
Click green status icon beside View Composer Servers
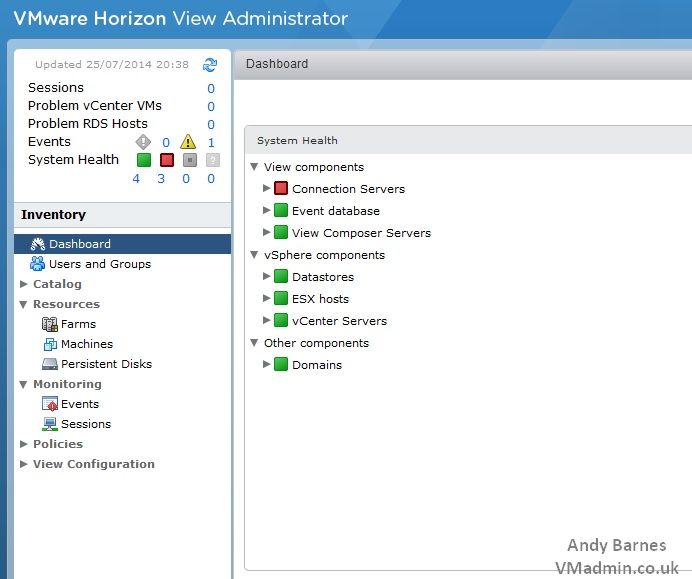coord(281,232)
